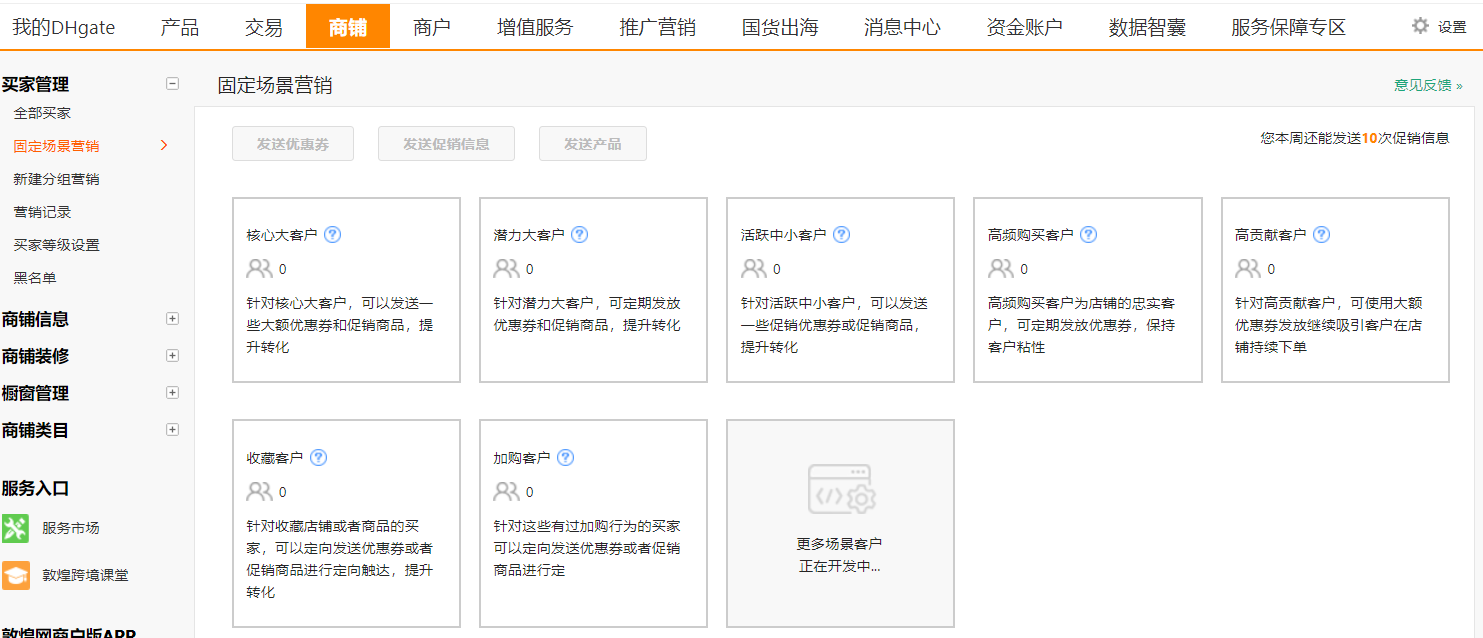
Task: Expand the 橱窗管理 section
Action: coord(172,393)
